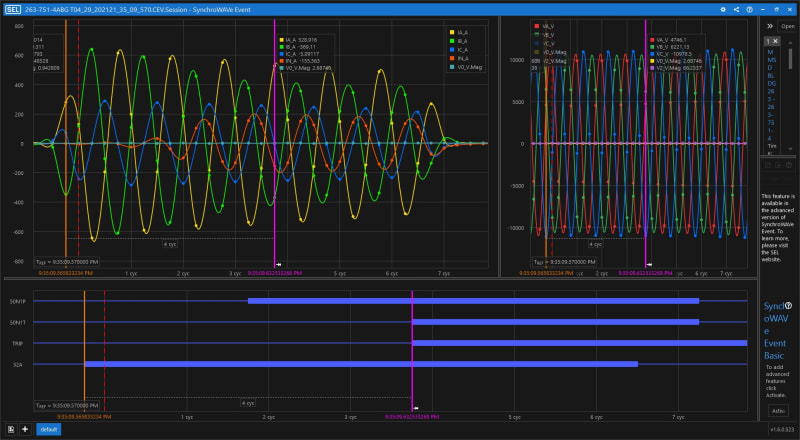Click the first greyed icon below side list
This screenshot has height=440, width=800.
point(767,165)
